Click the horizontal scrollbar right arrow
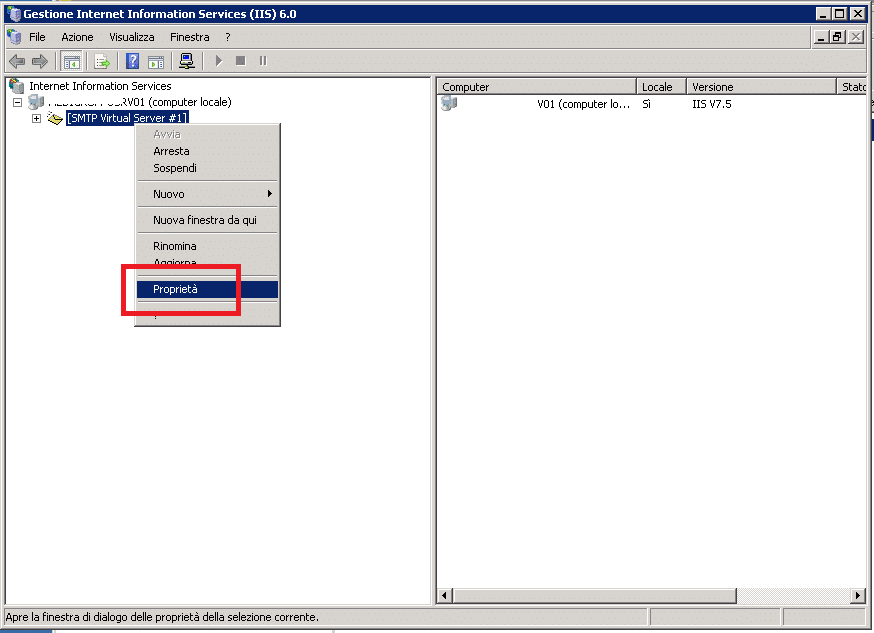 pos(858,596)
